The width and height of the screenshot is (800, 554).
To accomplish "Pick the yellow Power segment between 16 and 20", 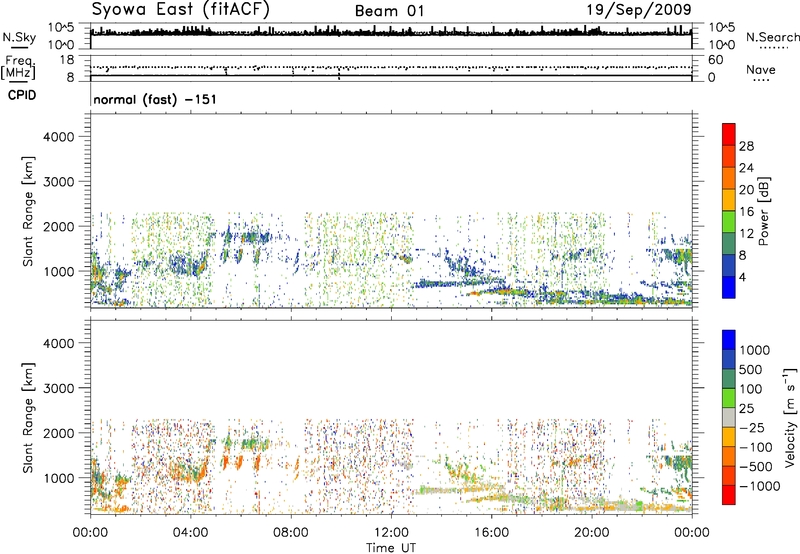I will 729,200.
